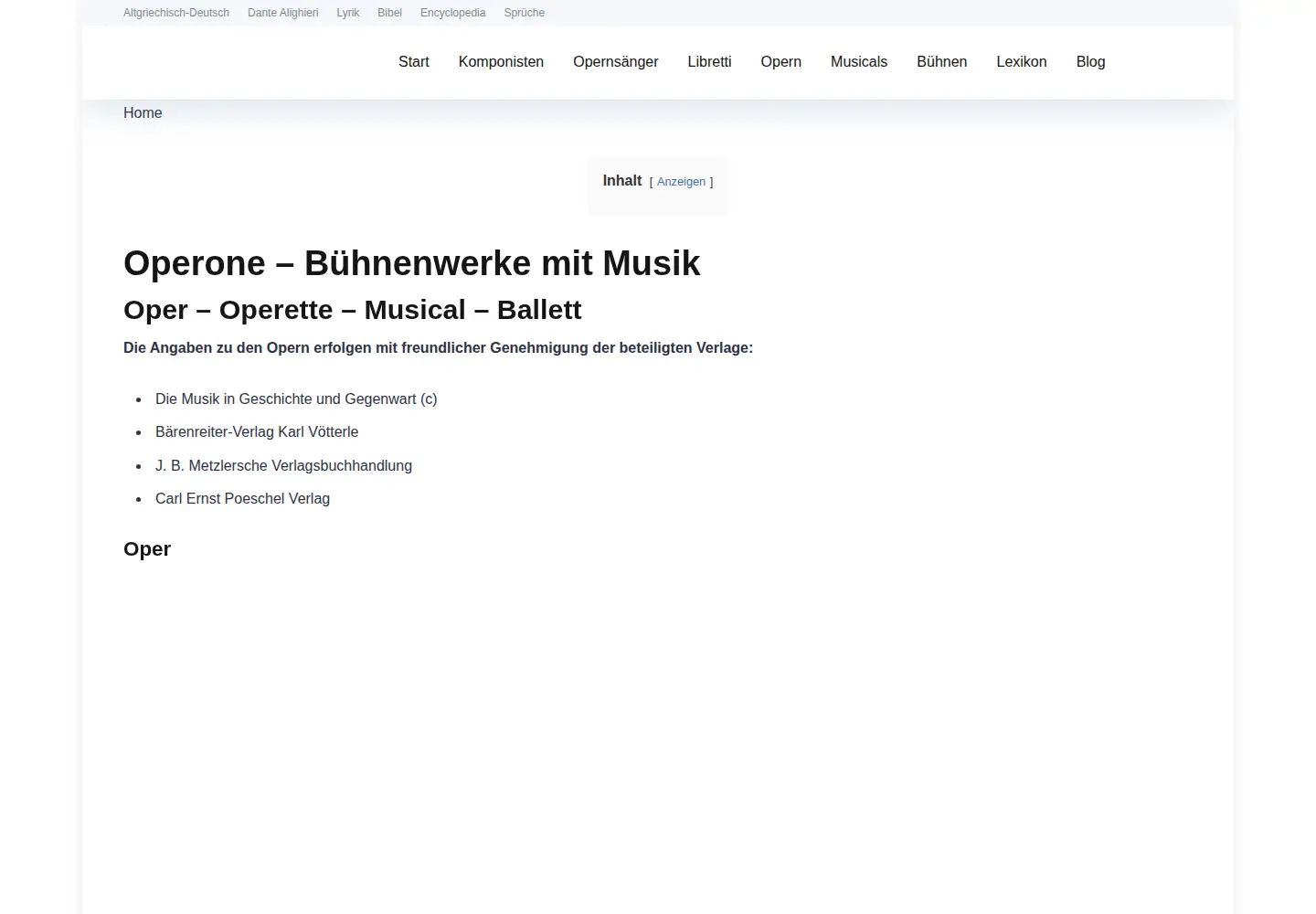Click the 'Inhalt' label in contents box

(x=621, y=181)
